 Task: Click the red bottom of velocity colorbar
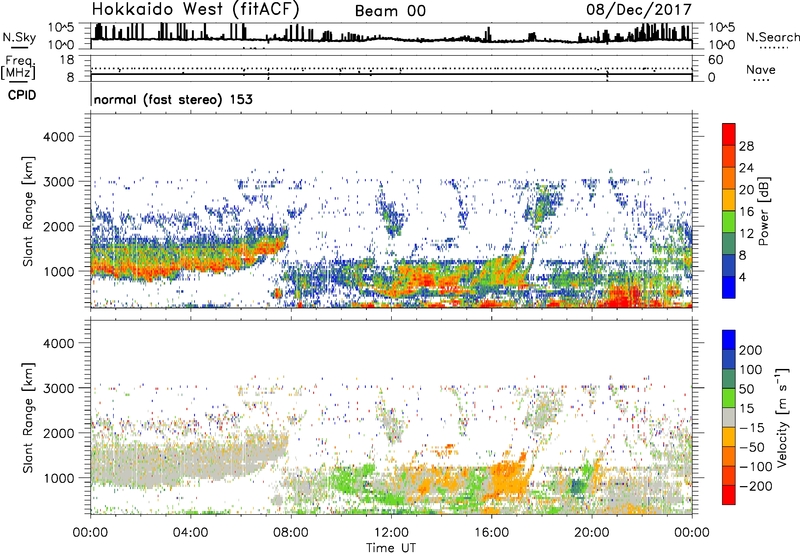729,495
